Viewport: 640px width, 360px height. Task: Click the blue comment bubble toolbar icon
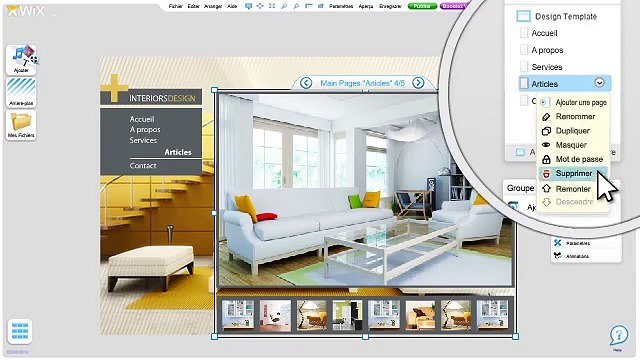(x=248, y=6)
